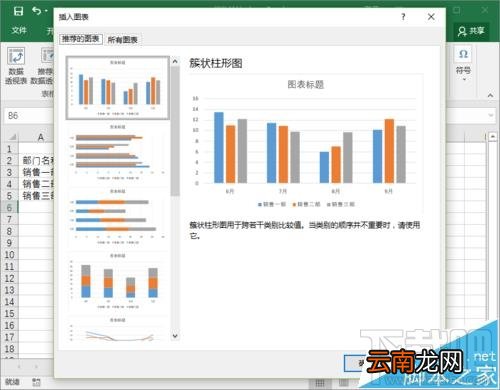500x390 pixels.
Task: Click the worksheet vertical scroll up arrow
Action: tap(493, 136)
